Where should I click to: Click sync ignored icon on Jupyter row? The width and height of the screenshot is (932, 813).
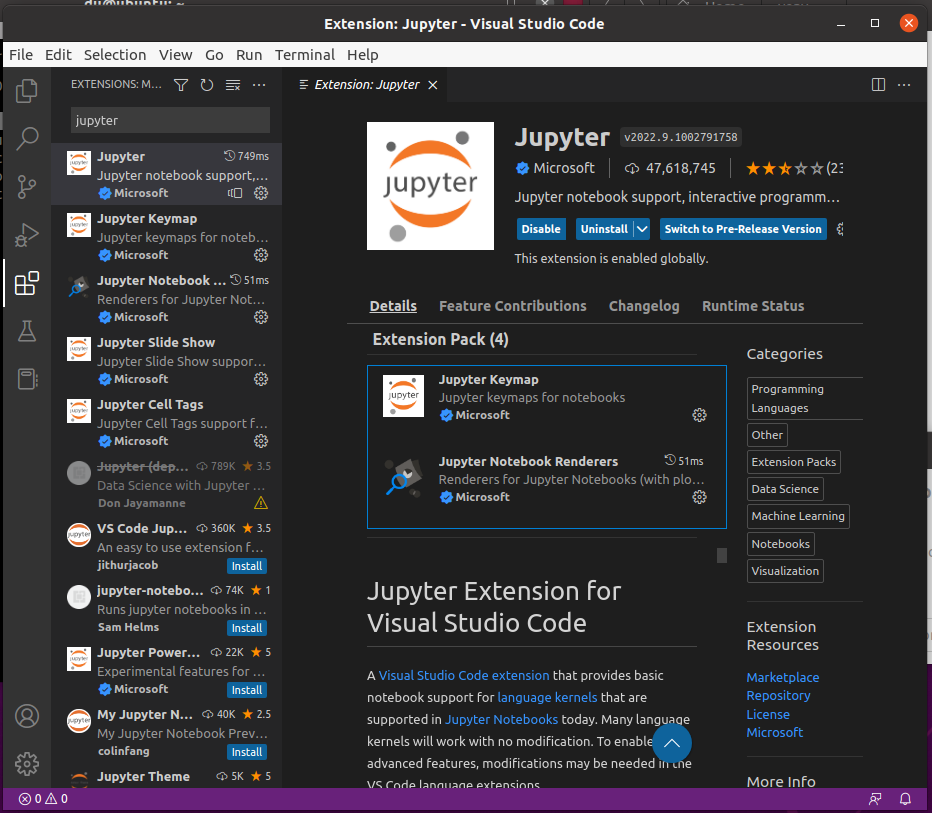235,193
